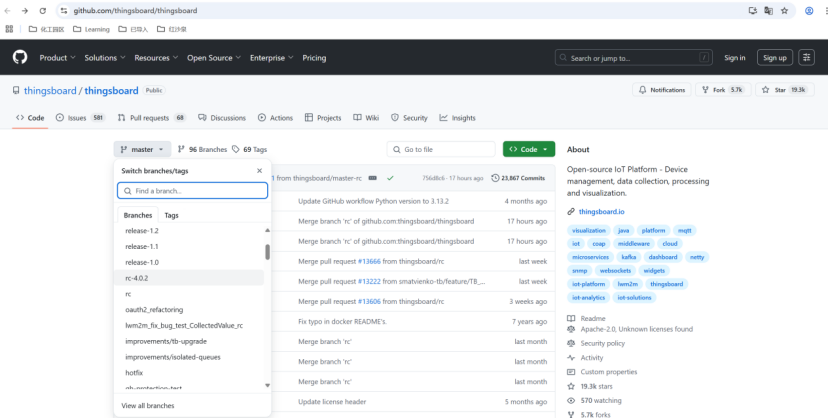This screenshot has height=418, width=828.
Task: Open the Security tab
Action: coord(409,118)
